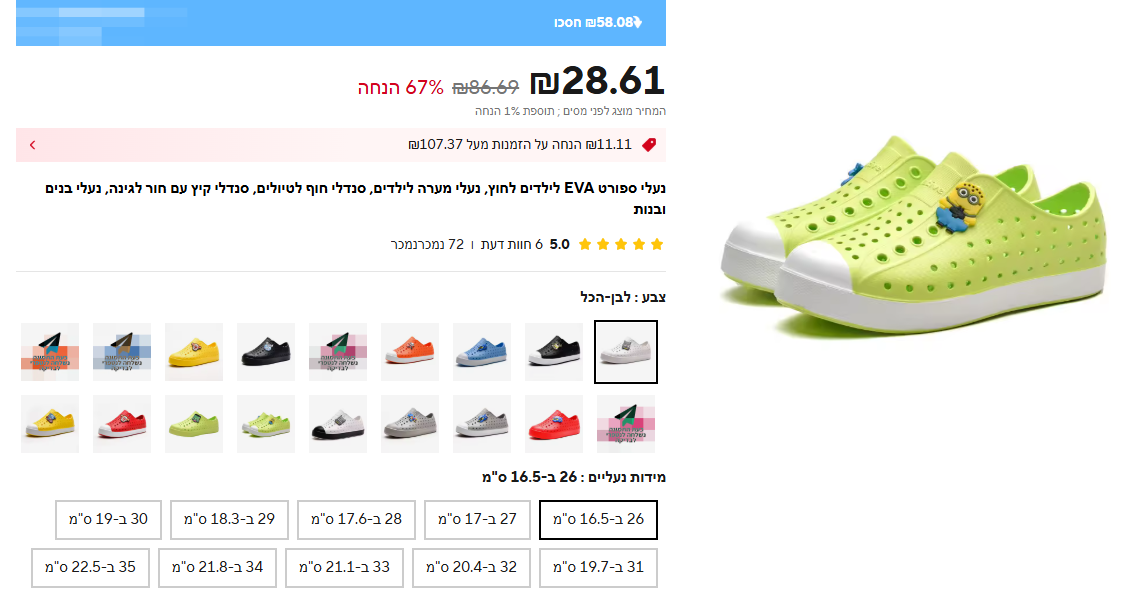Image resolution: width=1148 pixels, height=606 pixels.
Task: Select the orange shoe color swatch
Action: coord(410,351)
